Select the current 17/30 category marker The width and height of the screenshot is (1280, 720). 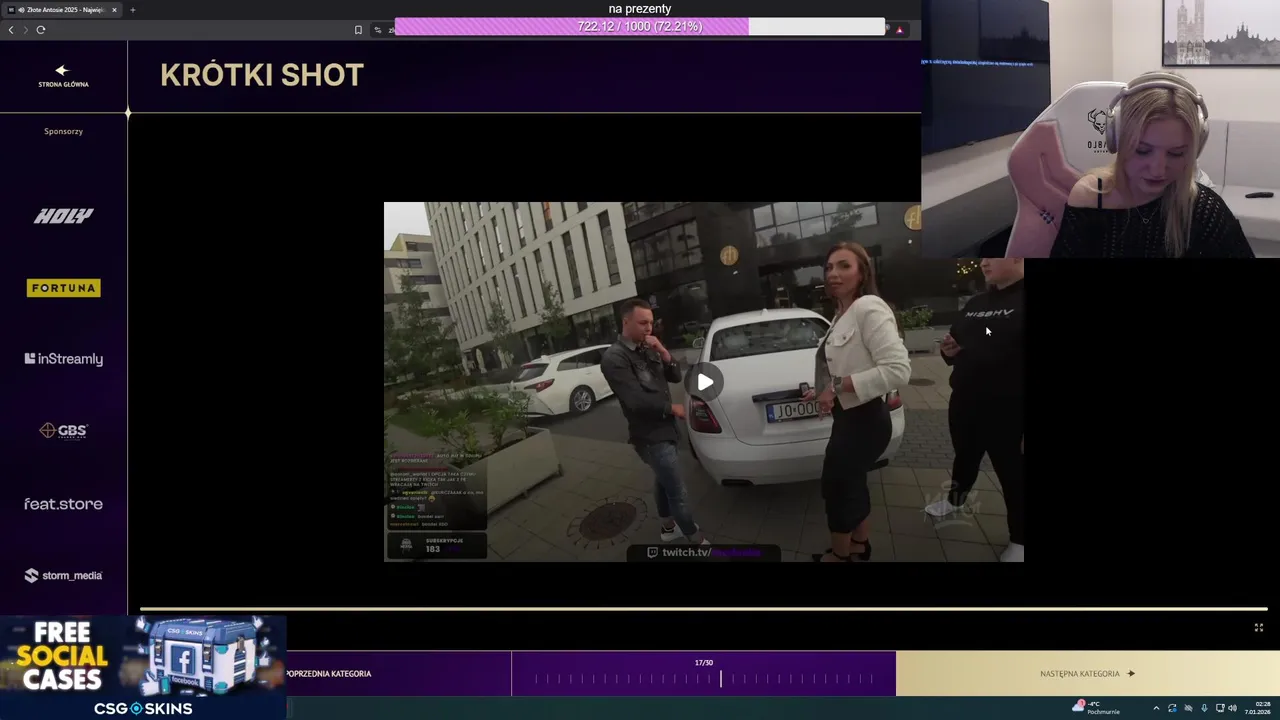(720, 679)
